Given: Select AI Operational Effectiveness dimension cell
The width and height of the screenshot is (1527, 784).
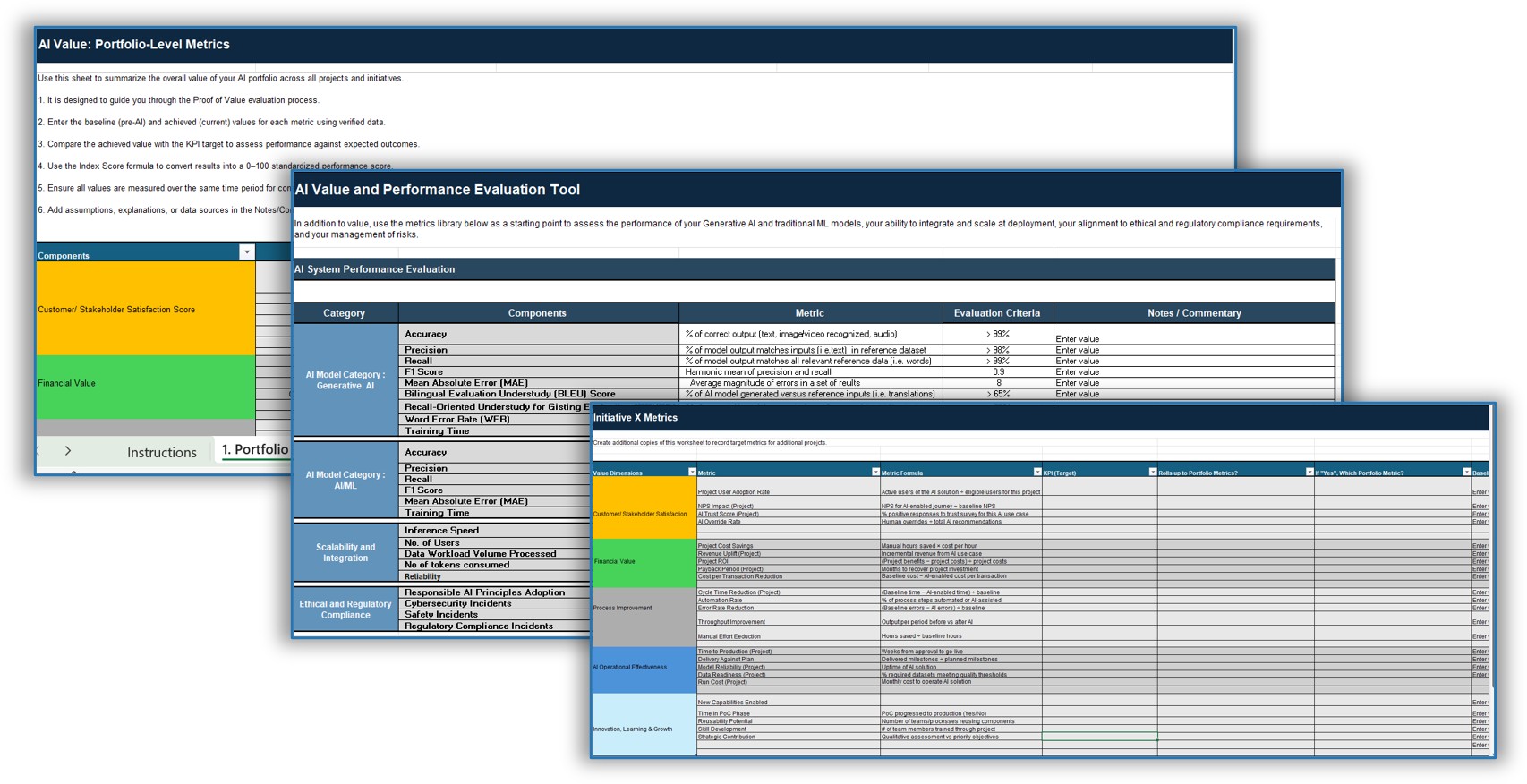Looking at the screenshot, I should [644, 669].
